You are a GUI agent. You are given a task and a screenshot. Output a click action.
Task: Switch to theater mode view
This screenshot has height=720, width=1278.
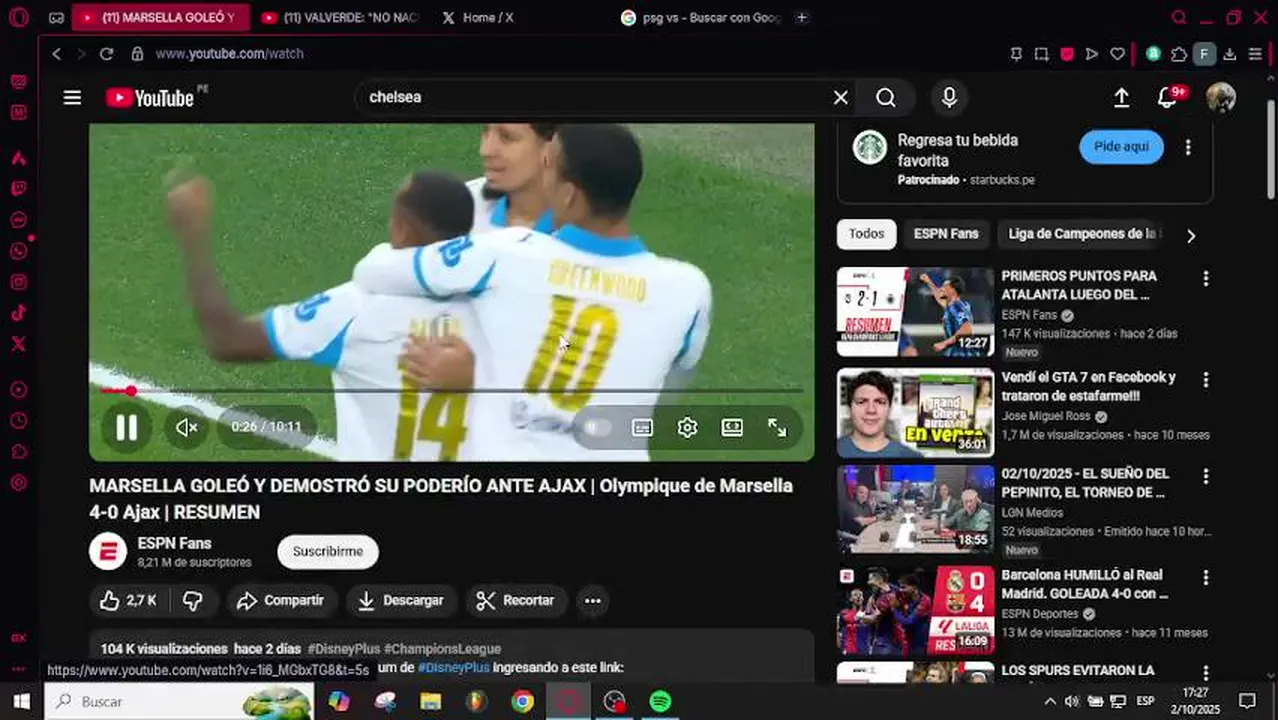tap(732, 428)
